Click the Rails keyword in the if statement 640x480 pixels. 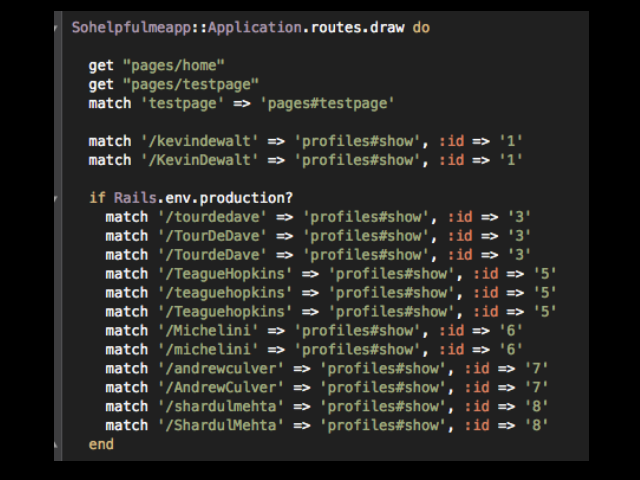[x=134, y=198]
